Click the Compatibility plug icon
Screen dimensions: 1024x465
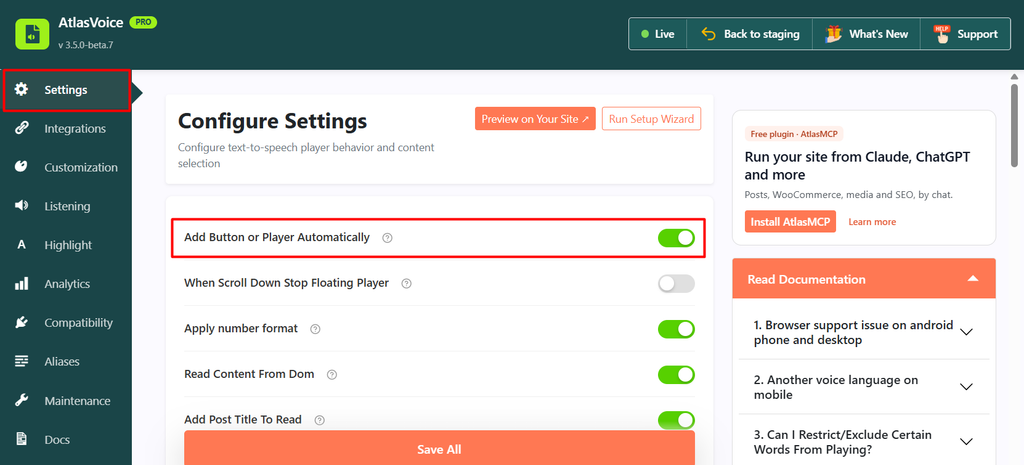point(22,323)
